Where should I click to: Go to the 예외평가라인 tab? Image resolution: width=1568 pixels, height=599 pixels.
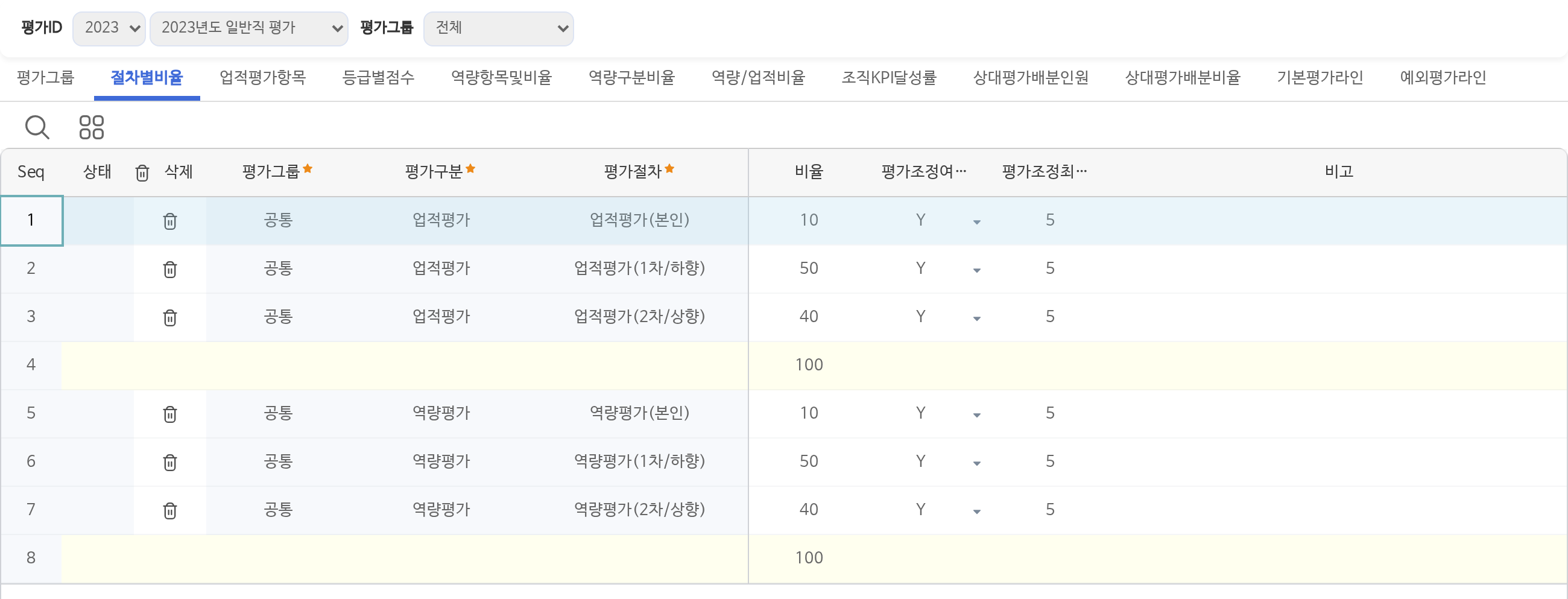click(x=1443, y=77)
